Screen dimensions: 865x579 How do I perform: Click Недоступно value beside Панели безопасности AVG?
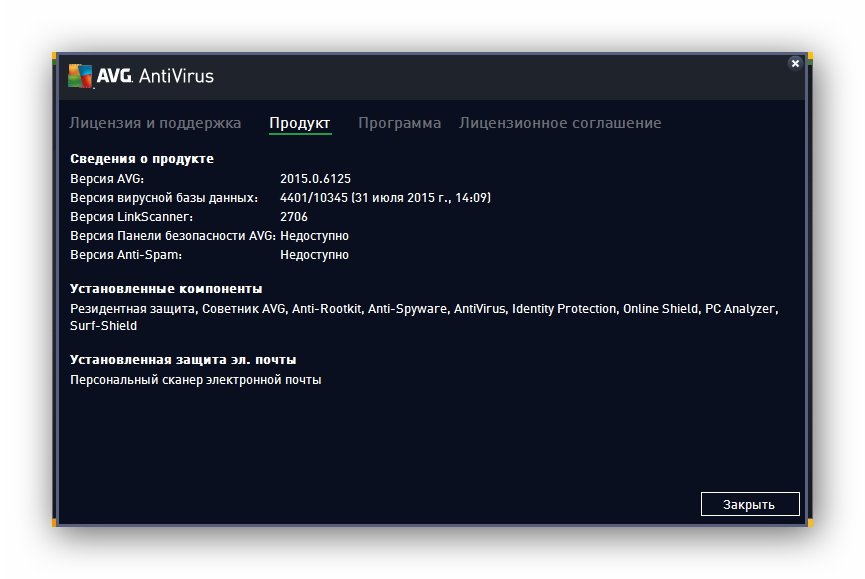pyautogui.click(x=314, y=235)
